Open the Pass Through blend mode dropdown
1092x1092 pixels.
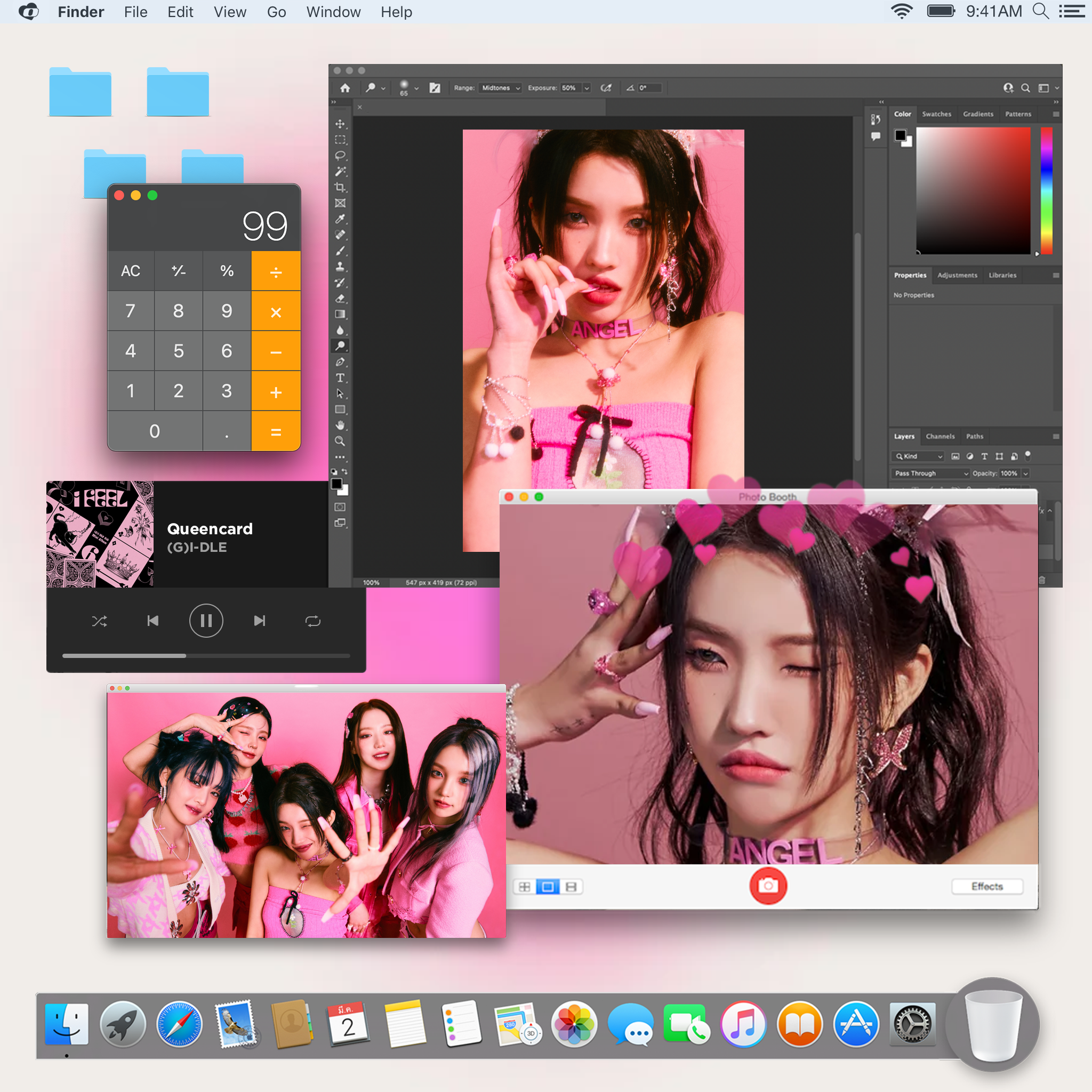(930, 473)
